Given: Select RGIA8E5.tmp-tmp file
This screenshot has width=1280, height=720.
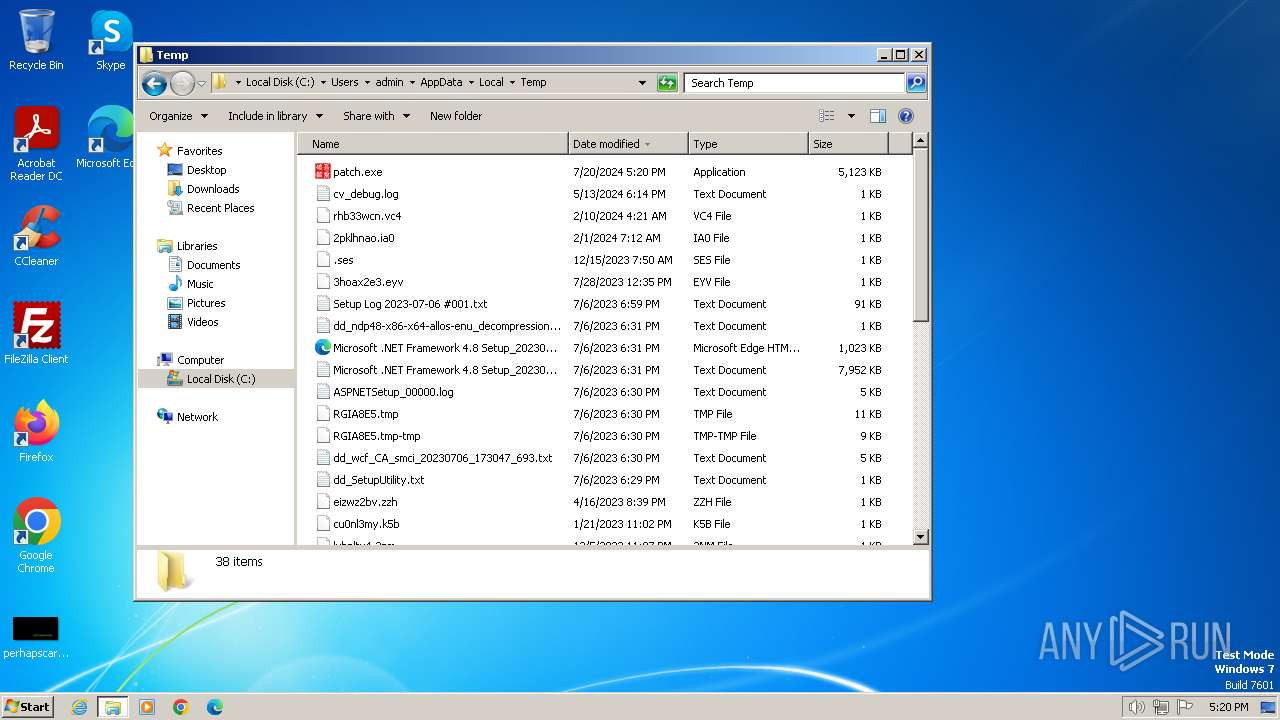Looking at the screenshot, I should click(376, 436).
